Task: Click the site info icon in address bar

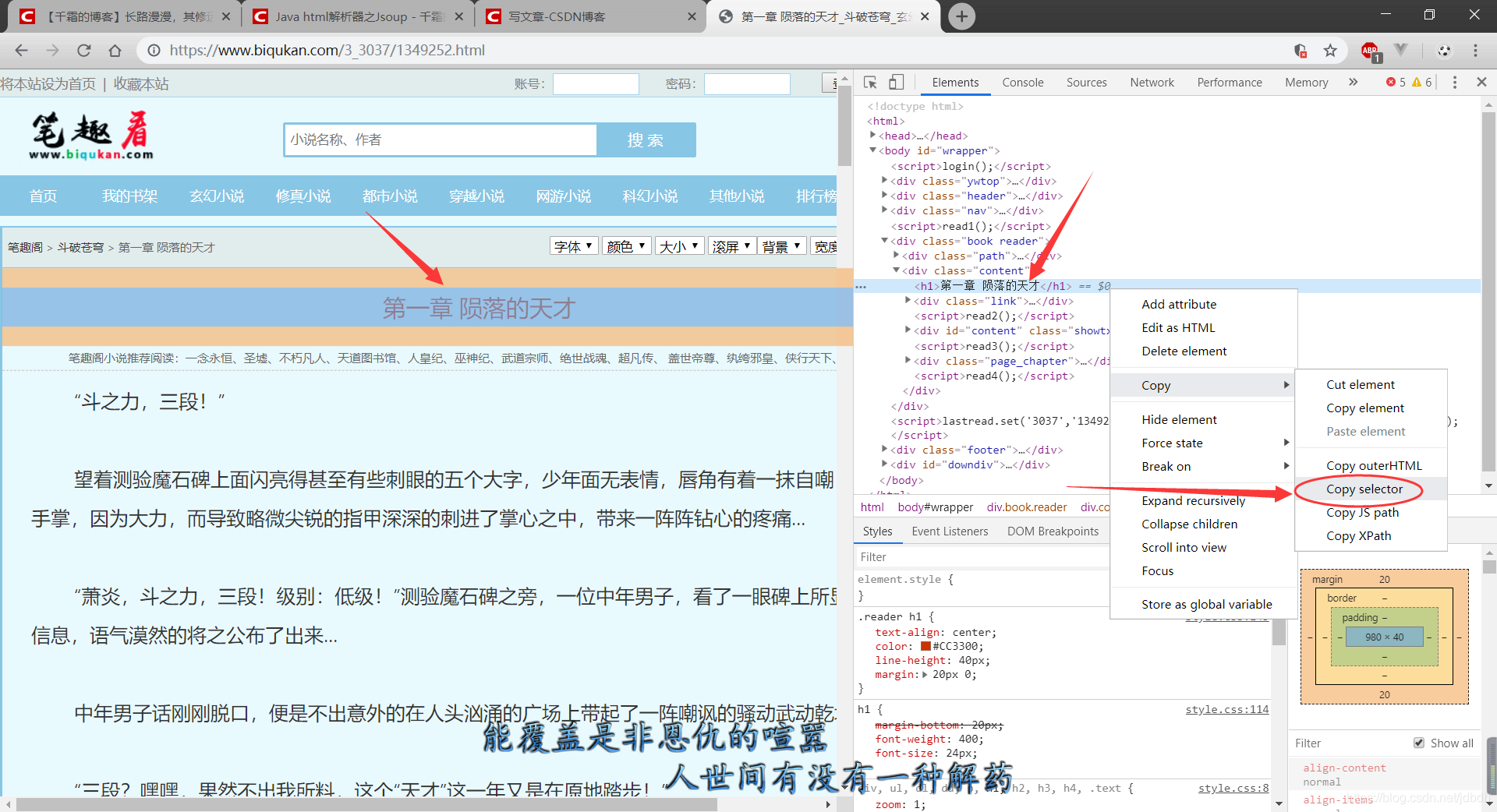Action: coord(154,51)
